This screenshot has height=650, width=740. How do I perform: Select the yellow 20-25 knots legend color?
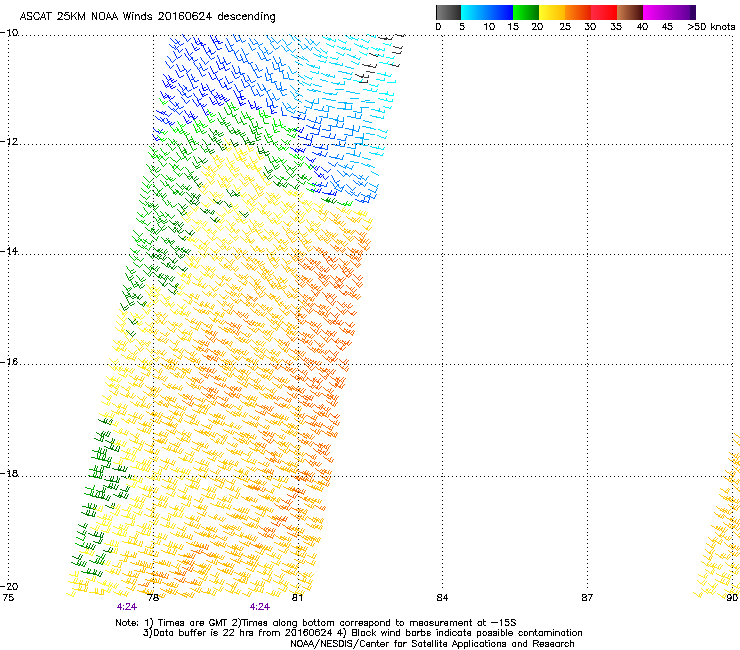click(x=552, y=12)
